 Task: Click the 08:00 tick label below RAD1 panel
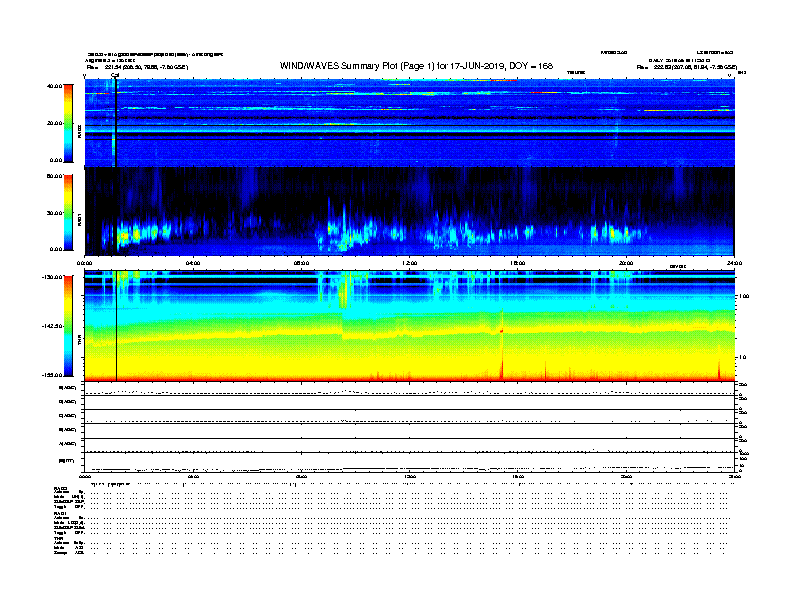pyautogui.click(x=302, y=263)
